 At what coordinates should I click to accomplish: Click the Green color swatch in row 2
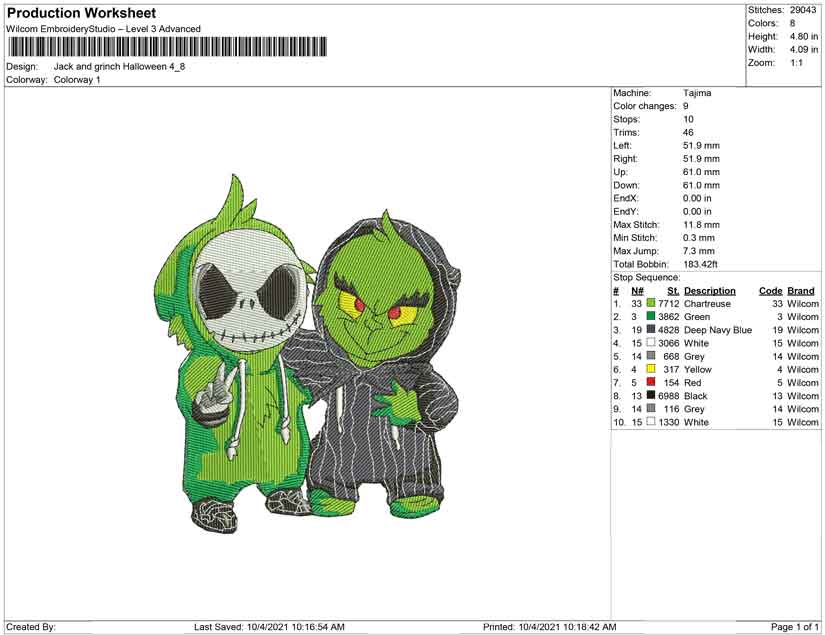click(x=651, y=316)
